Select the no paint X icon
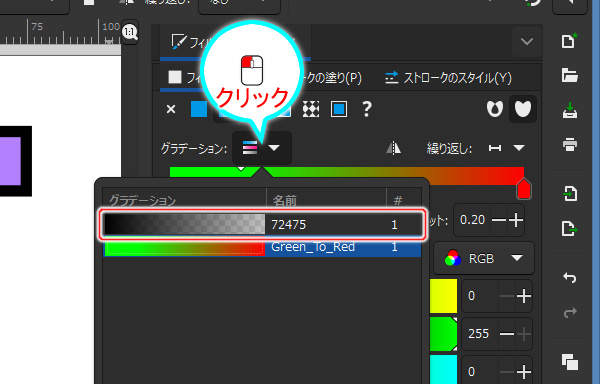Viewport: 600px width, 384px height. pos(171,109)
